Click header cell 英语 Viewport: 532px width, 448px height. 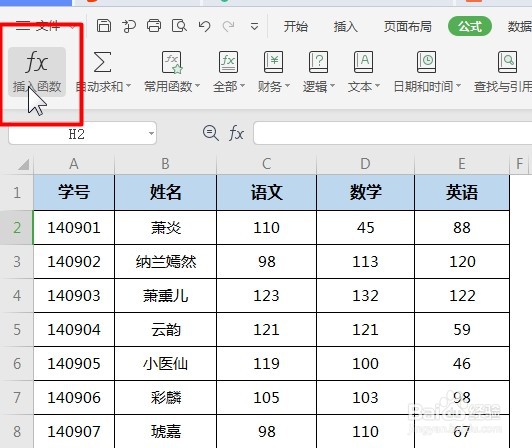[462, 192]
